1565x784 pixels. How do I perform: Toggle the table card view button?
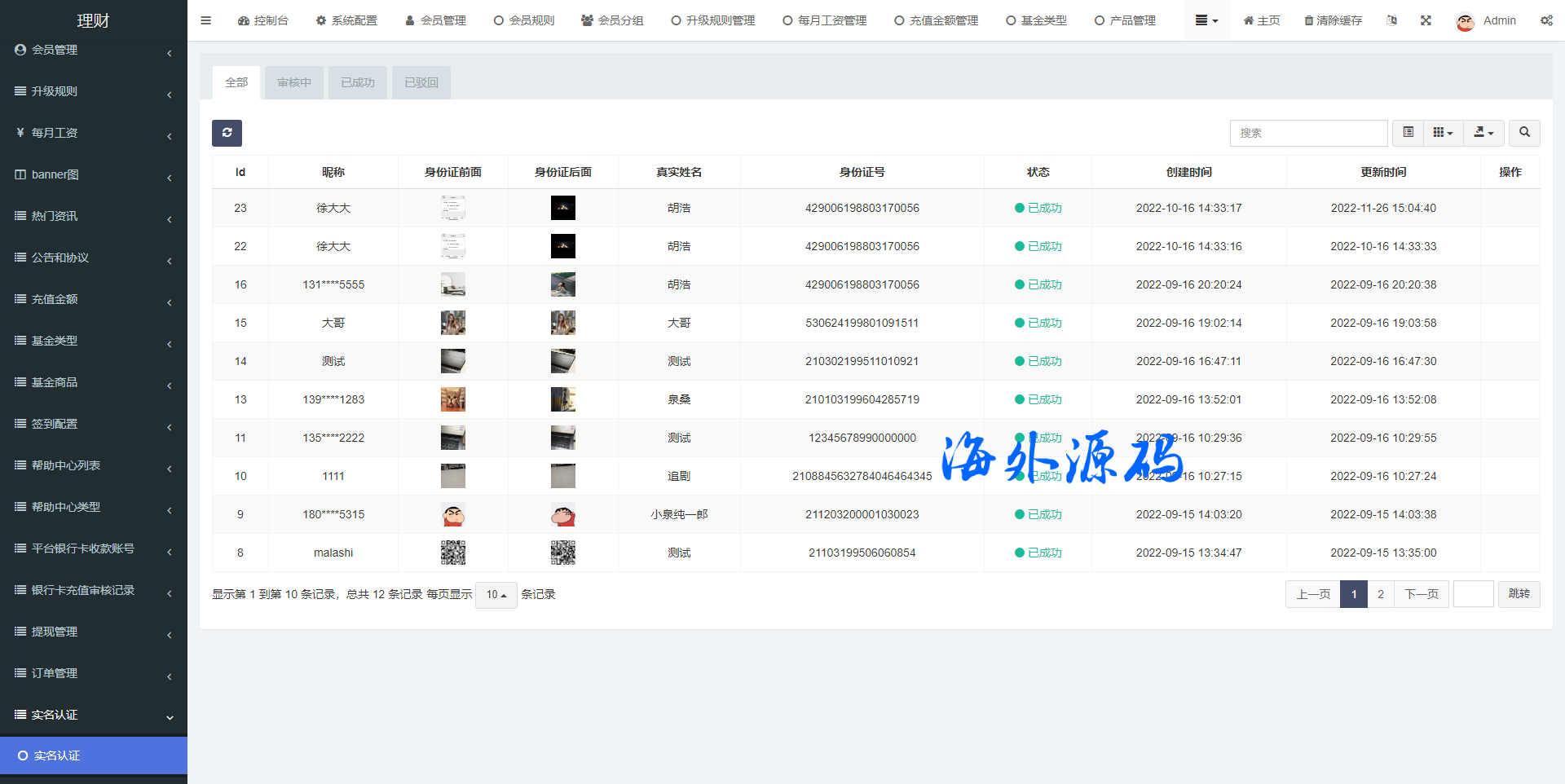(x=1408, y=133)
